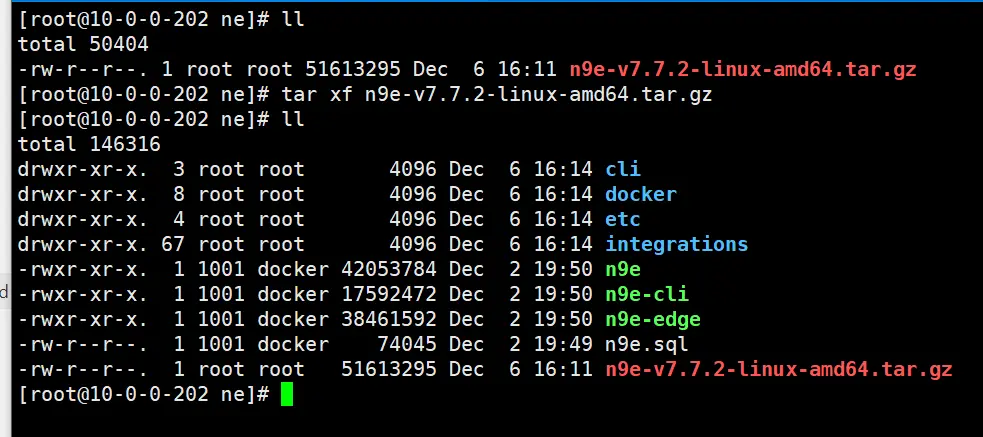Click the green n9e executable filename
Viewport: 983px width, 437px height.
pyautogui.click(x=622, y=269)
